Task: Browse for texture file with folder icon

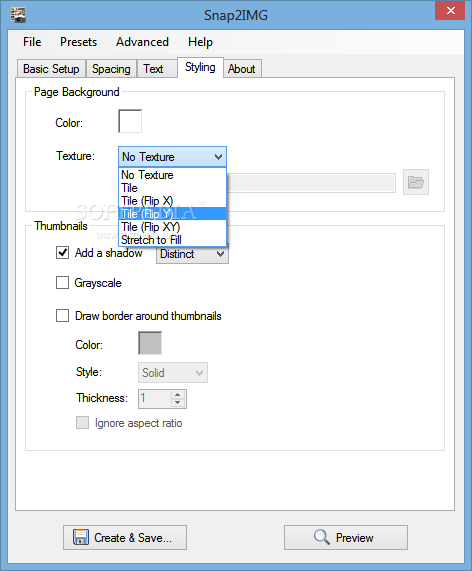Action: [x=416, y=182]
